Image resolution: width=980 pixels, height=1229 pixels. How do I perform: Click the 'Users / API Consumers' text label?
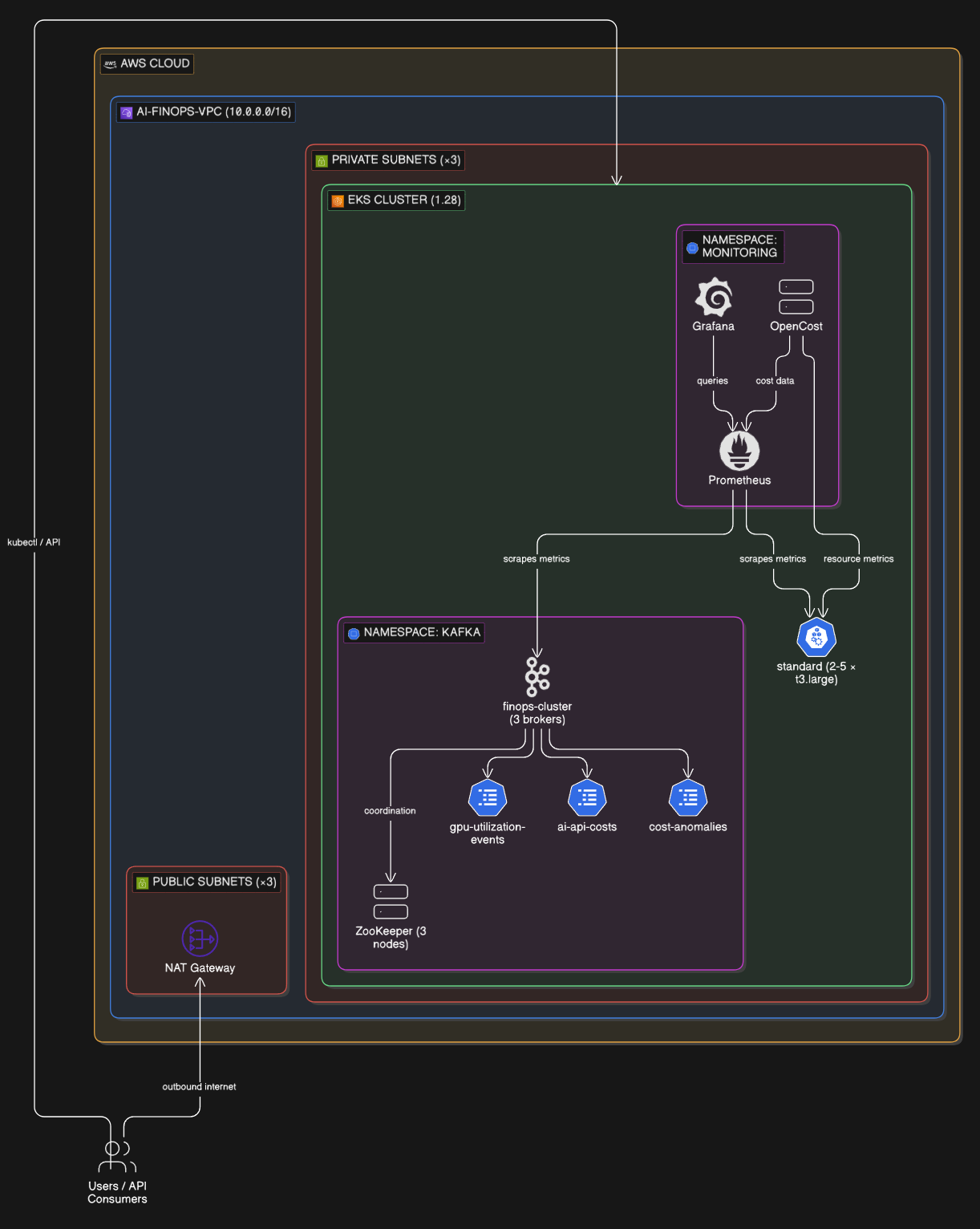[117, 1193]
